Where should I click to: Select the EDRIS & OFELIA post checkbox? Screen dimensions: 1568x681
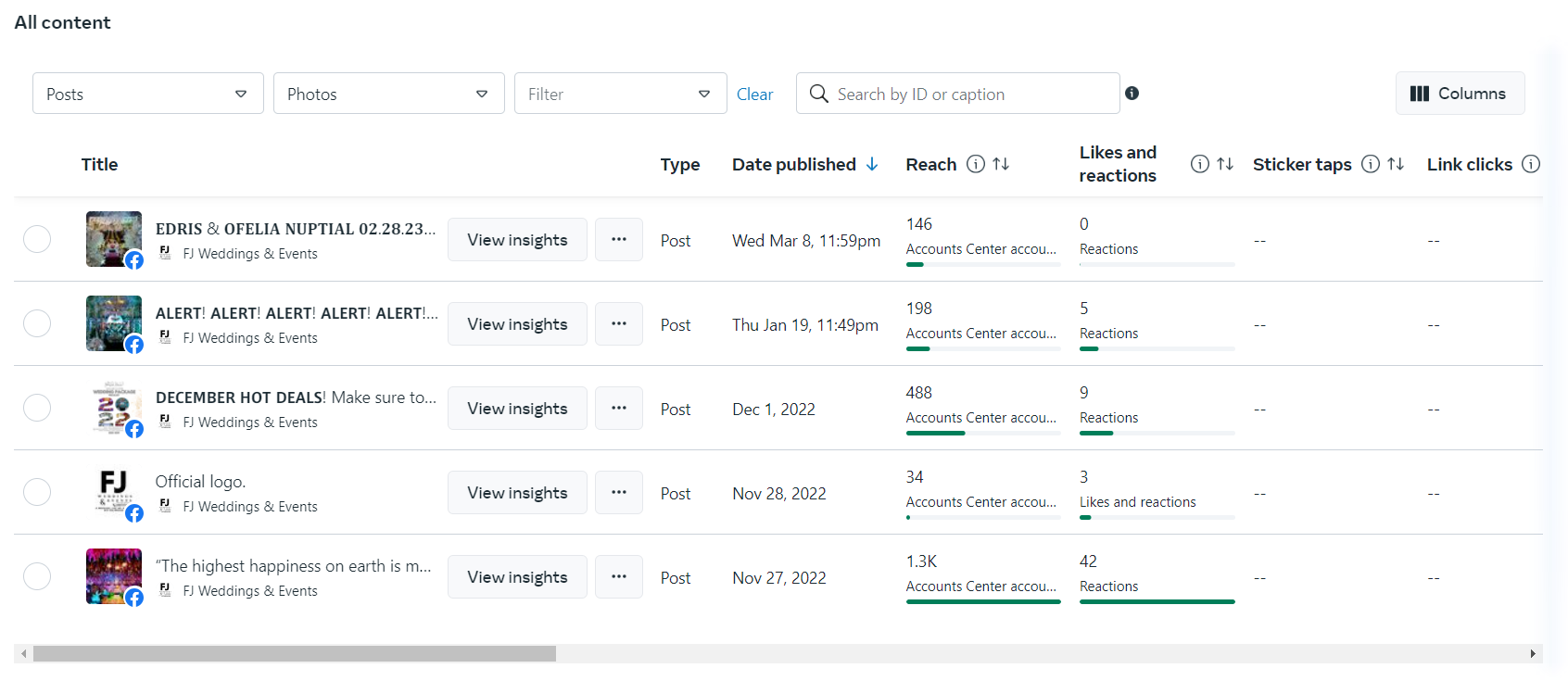coord(37,239)
